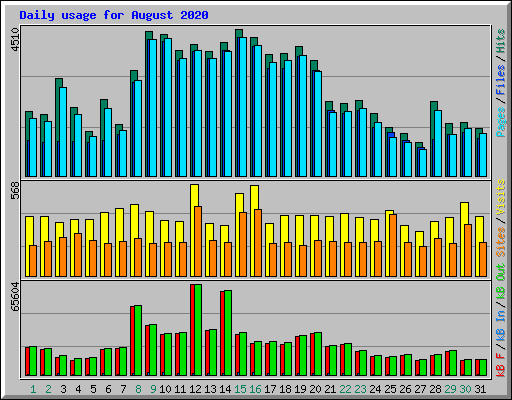This screenshot has height=400, width=512.
Task: Select day 6 on the x-axis
Action: tap(108, 389)
